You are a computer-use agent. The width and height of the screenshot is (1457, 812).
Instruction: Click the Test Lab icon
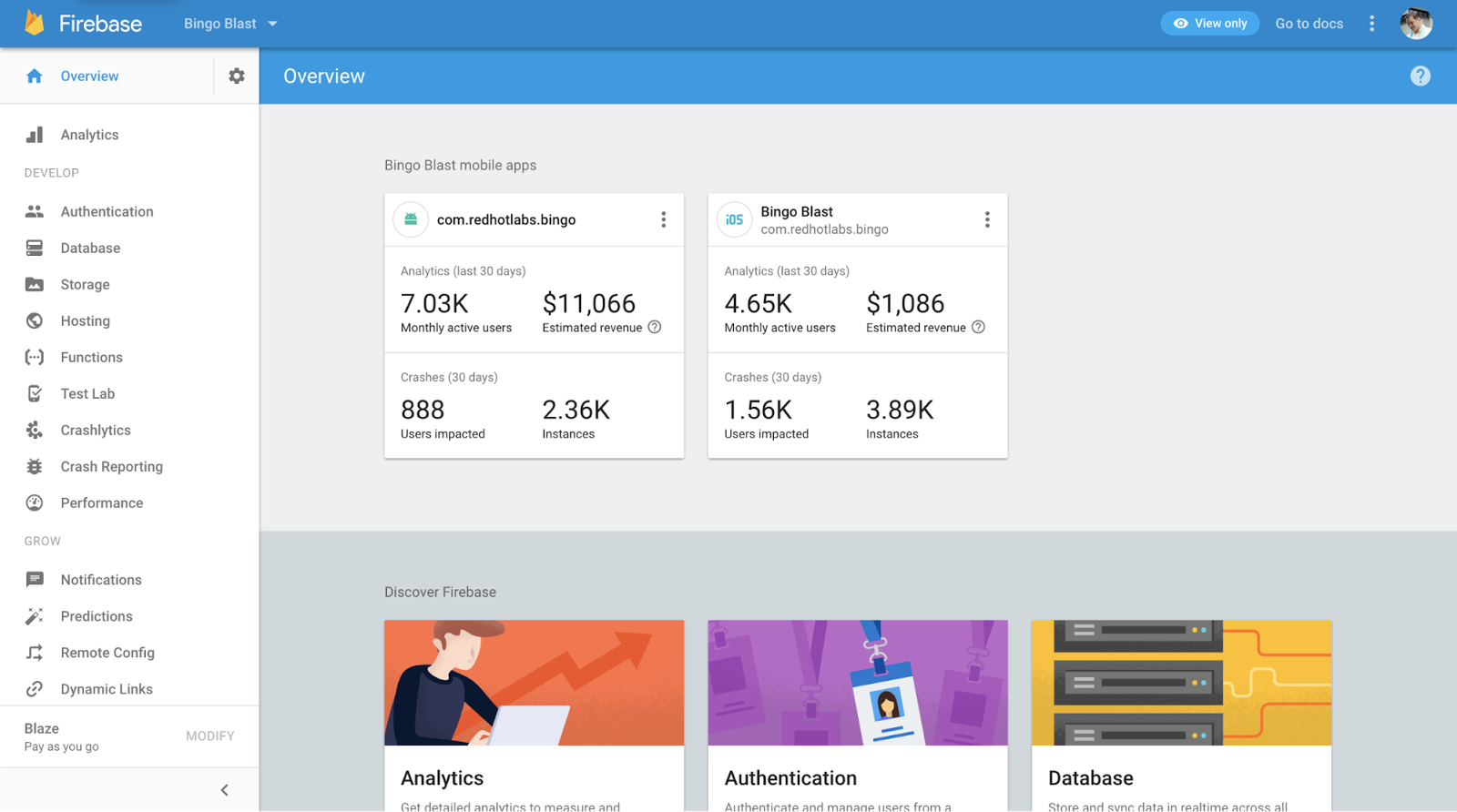tap(35, 393)
